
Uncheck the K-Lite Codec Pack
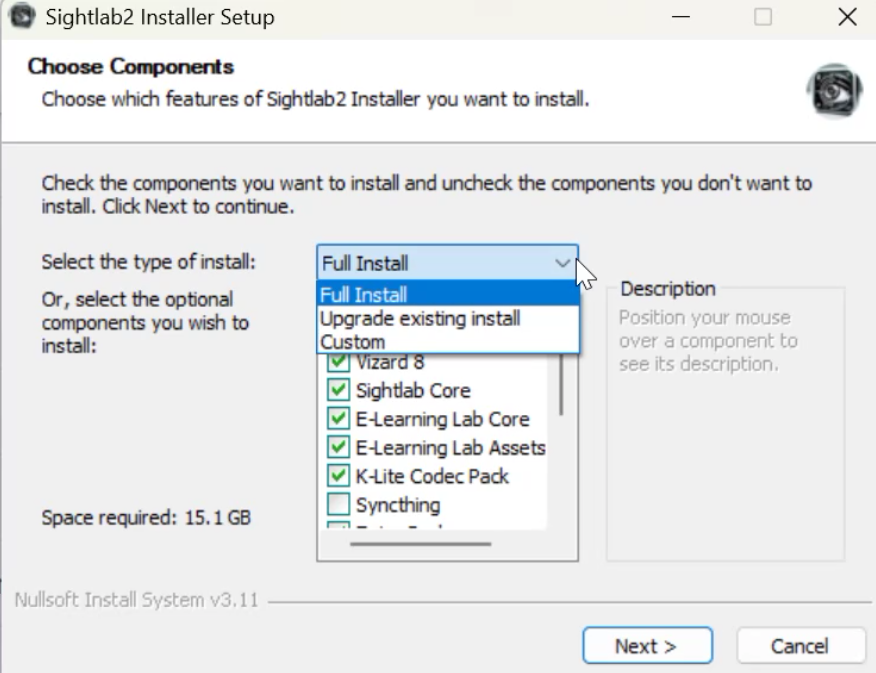[338, 476]
